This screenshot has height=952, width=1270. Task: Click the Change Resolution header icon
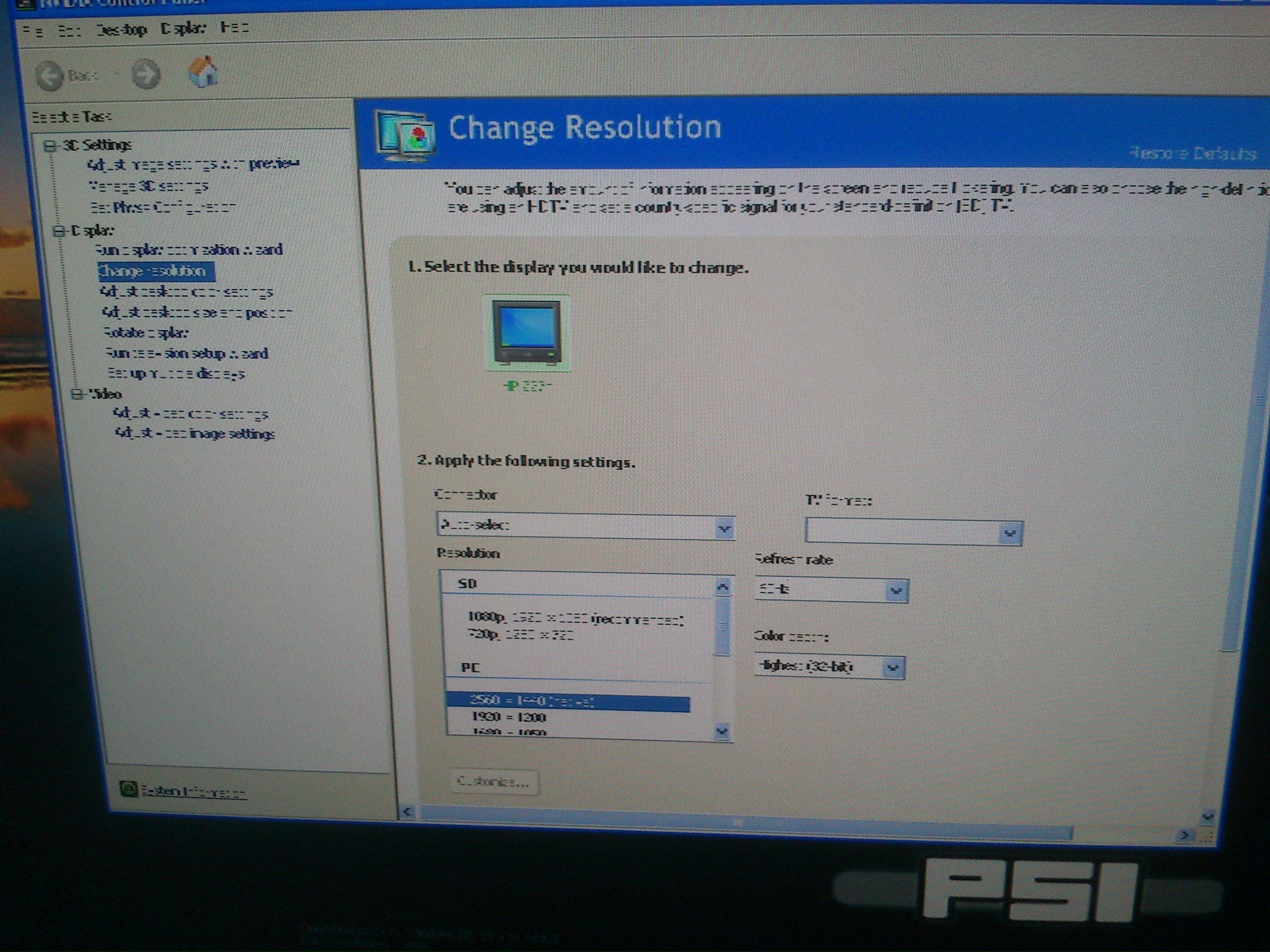pyautogui.click(x=405, y=135)
